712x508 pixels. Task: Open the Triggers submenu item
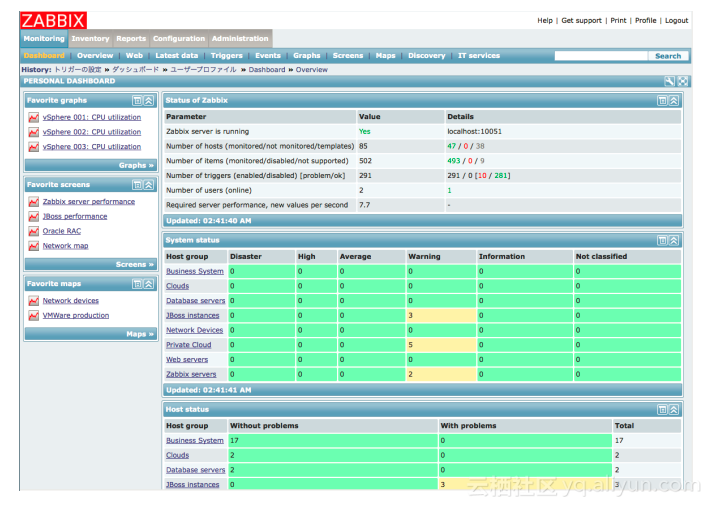227,56
